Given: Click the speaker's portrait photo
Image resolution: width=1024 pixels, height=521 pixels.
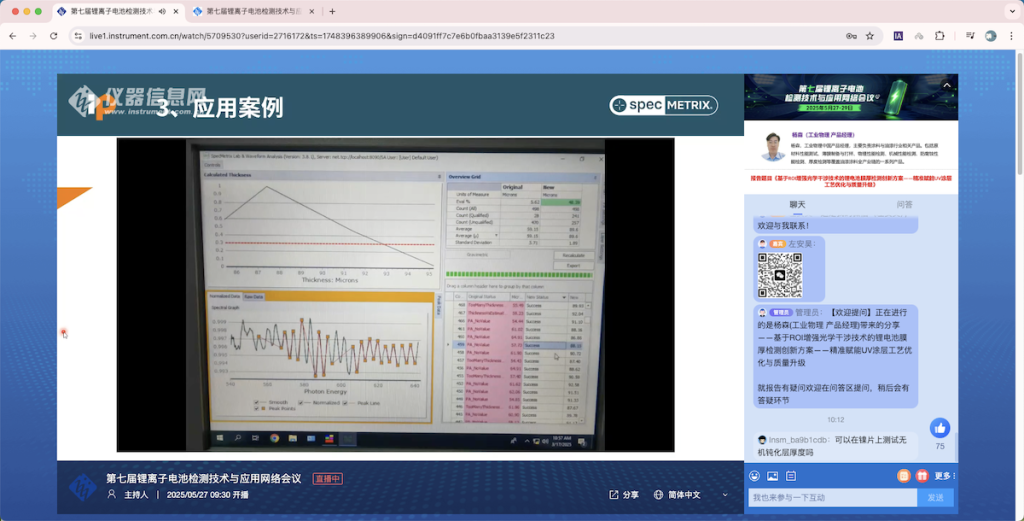Looking at the screenshot, I should 773,146.
